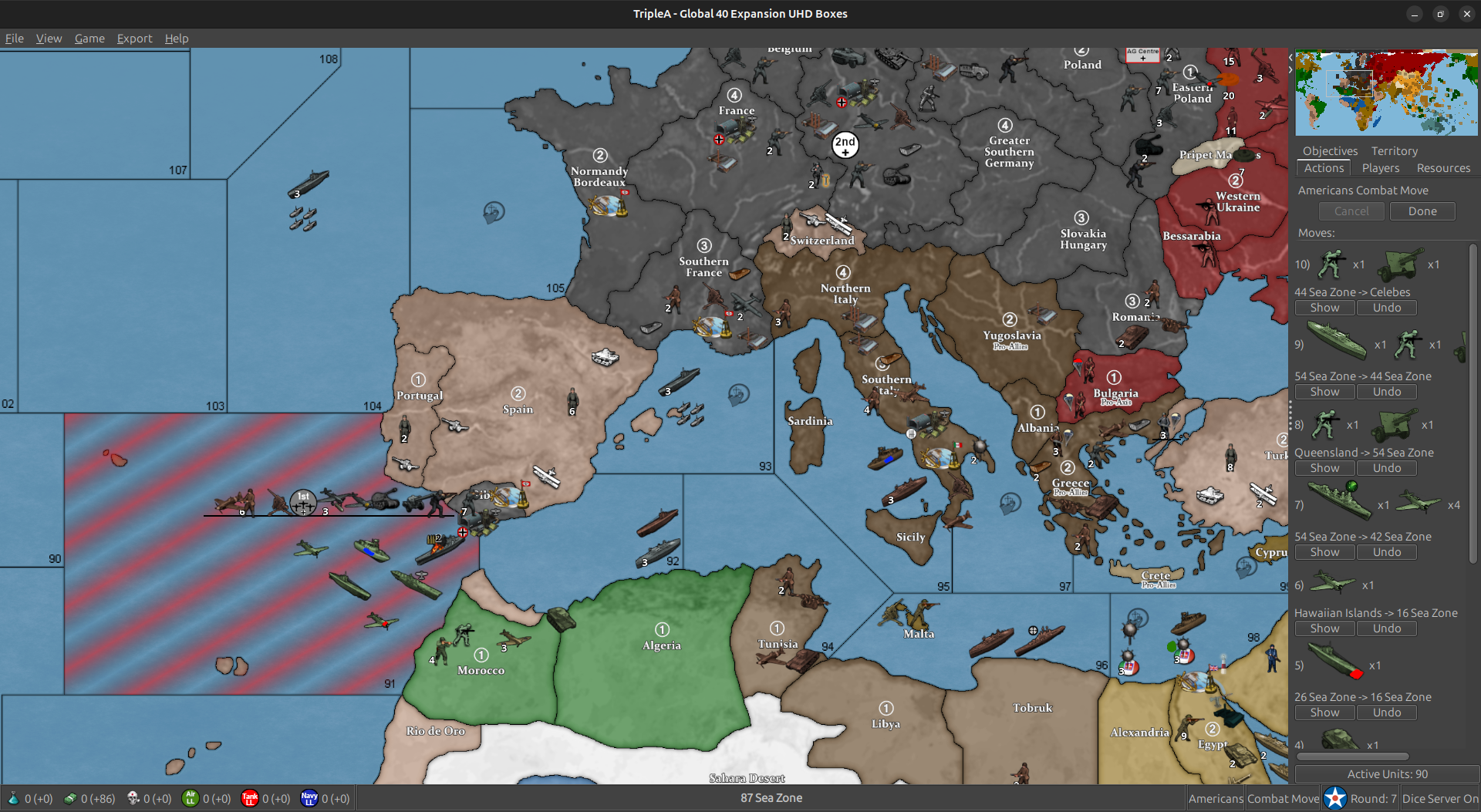Expand move details via Show for Queensland move
Screen dimensions: 1481x812
[1324, 467]
